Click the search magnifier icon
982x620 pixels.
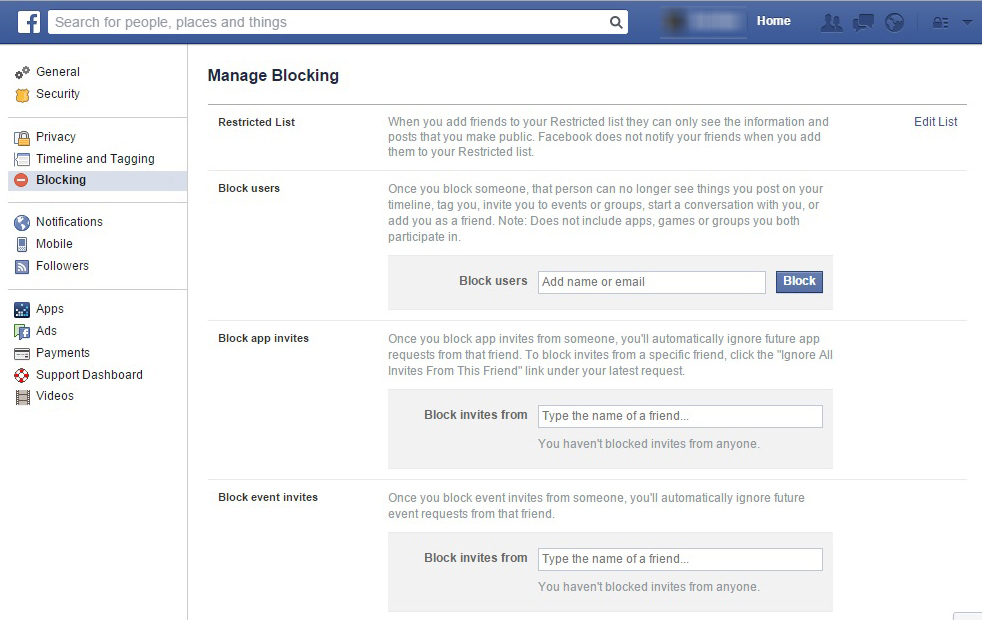tap(615, 21)
